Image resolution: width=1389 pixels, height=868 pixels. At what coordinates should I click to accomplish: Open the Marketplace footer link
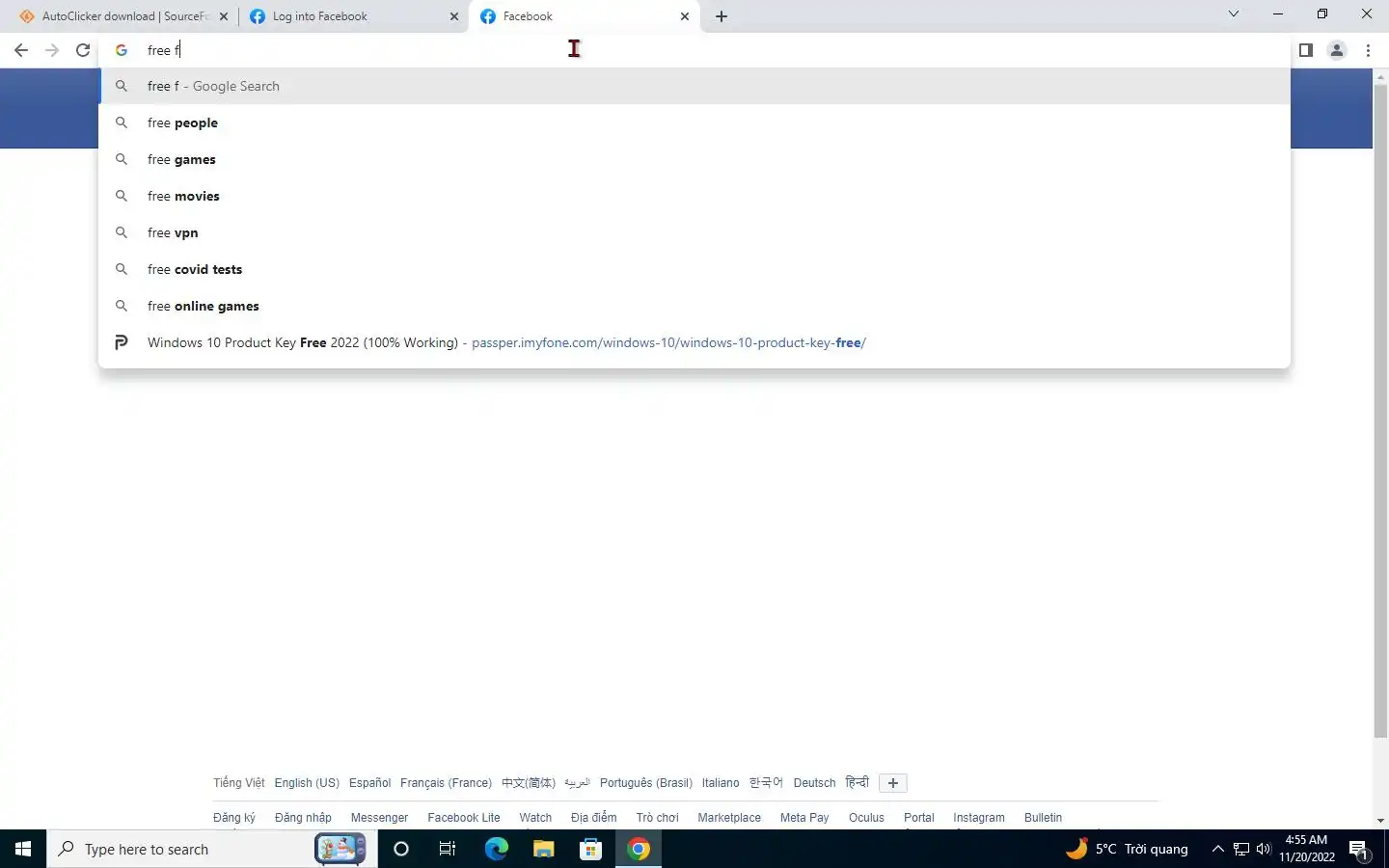pyautogui.click(x=729, y=818)
